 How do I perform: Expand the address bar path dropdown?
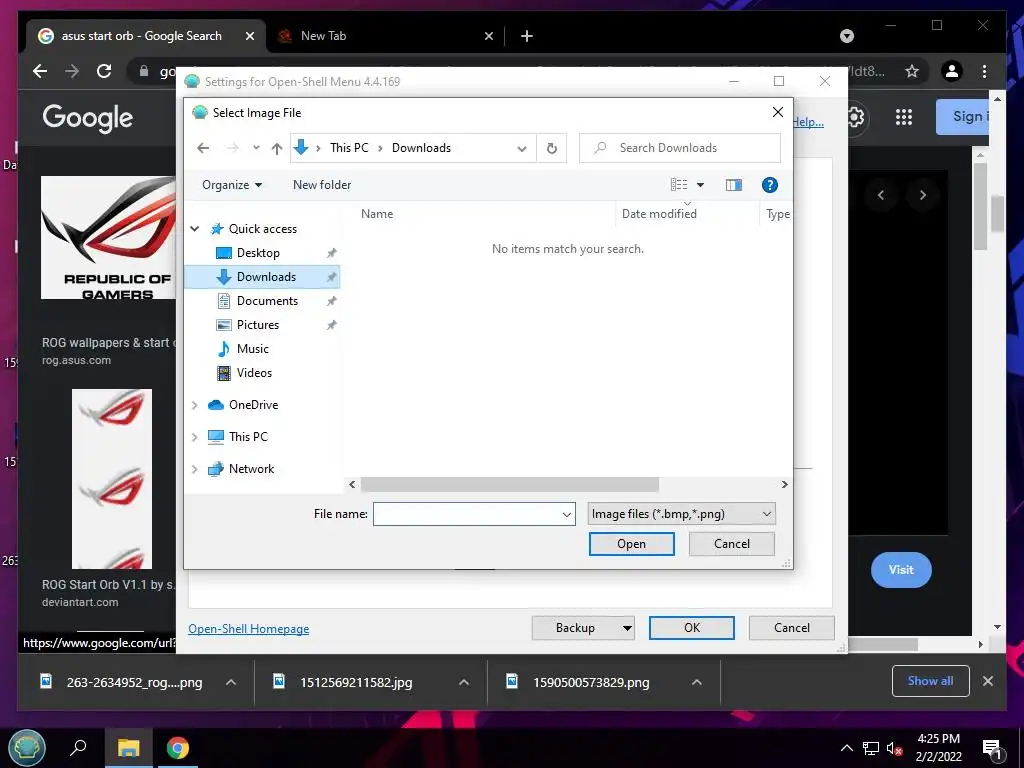click(522, 148)
